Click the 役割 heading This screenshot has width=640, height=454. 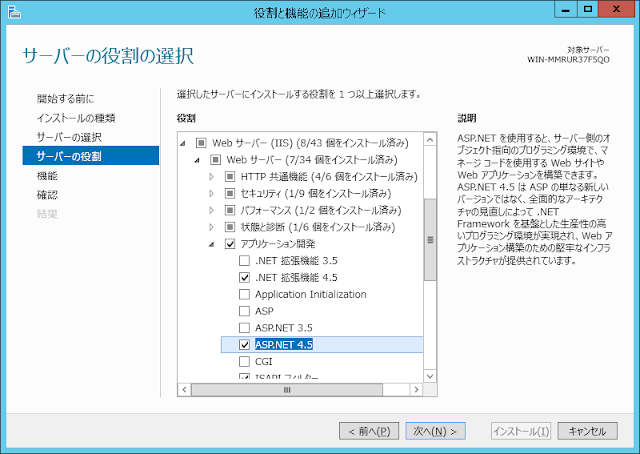[x=186, y=118]
